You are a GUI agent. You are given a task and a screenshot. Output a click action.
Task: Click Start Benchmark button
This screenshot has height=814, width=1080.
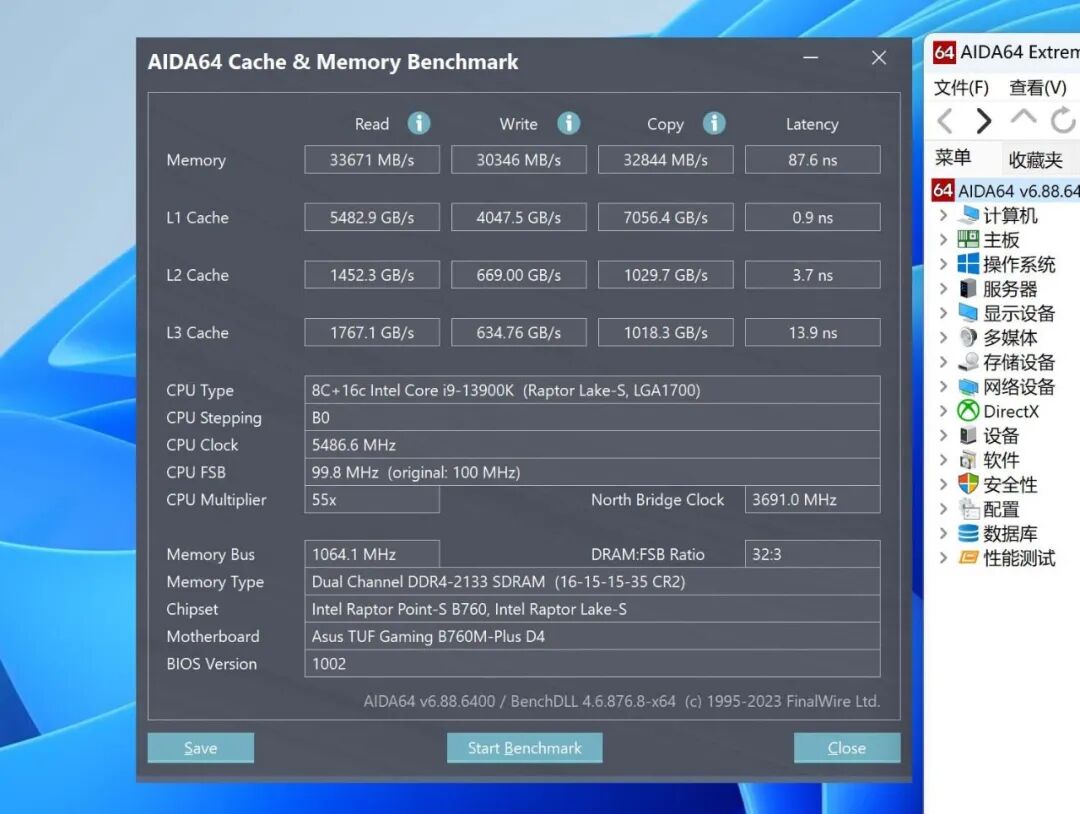[525, 748]
